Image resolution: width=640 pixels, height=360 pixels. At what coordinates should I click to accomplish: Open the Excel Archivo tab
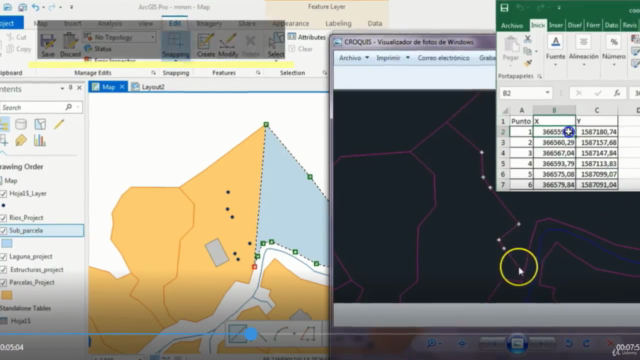click(x=512, y=25)
